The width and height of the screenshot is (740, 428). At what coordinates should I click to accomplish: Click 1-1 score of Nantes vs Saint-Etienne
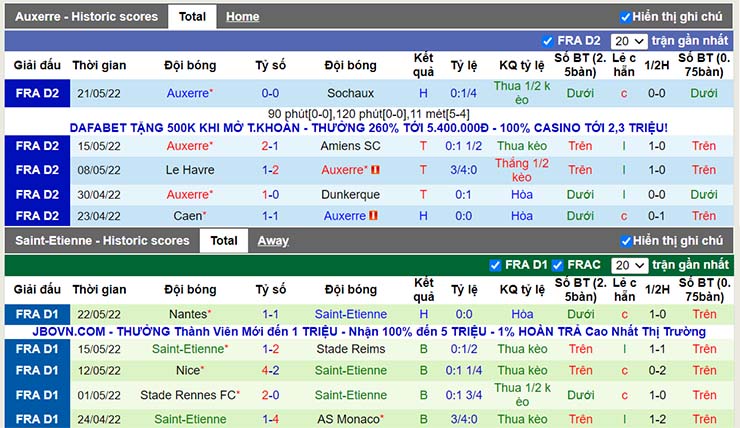coord(270,314)
